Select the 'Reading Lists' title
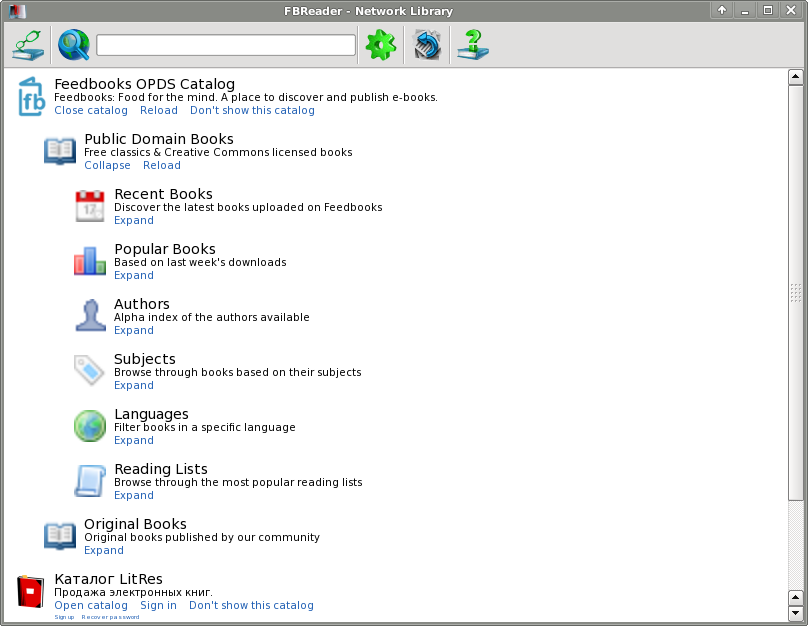The height and width of the screenshot is (626, 808). pyautogui.click(x=161, y=469)
